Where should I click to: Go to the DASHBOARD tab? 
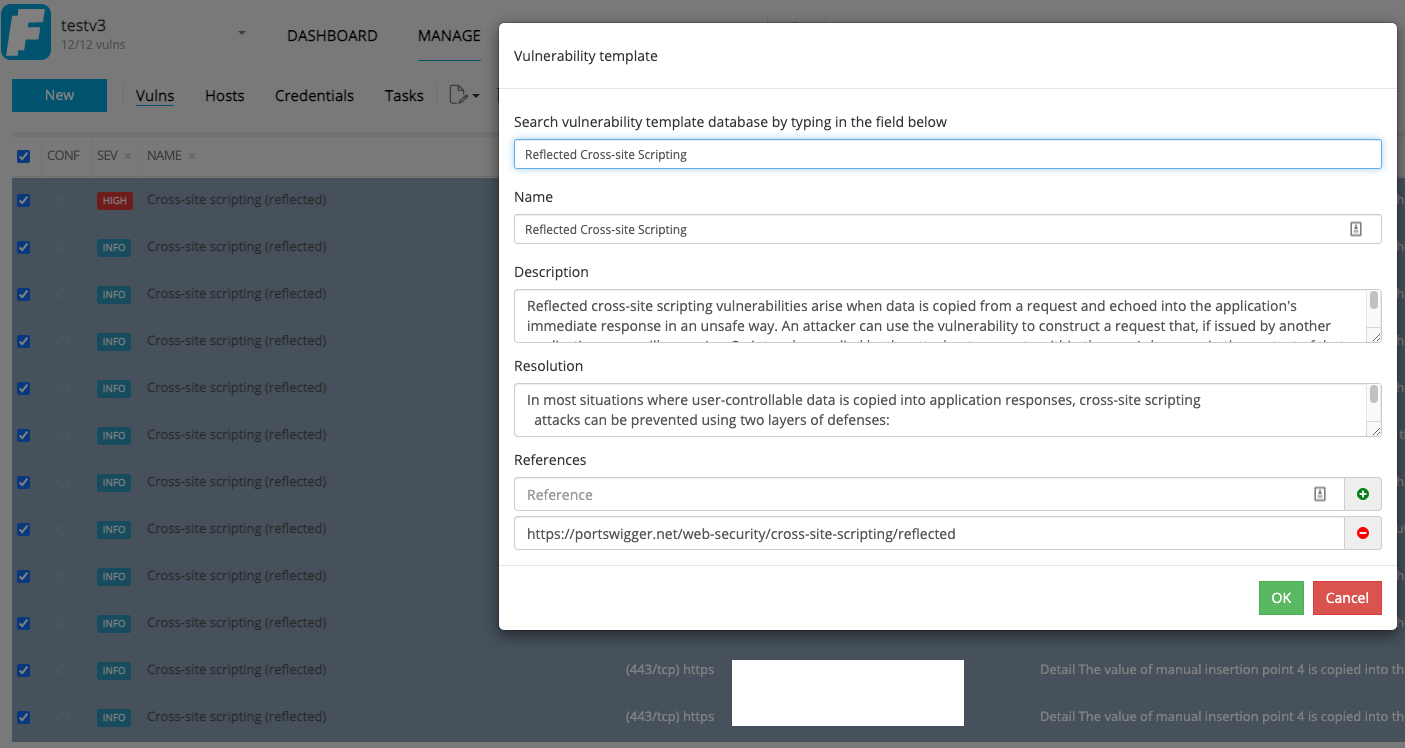point(332,35)
